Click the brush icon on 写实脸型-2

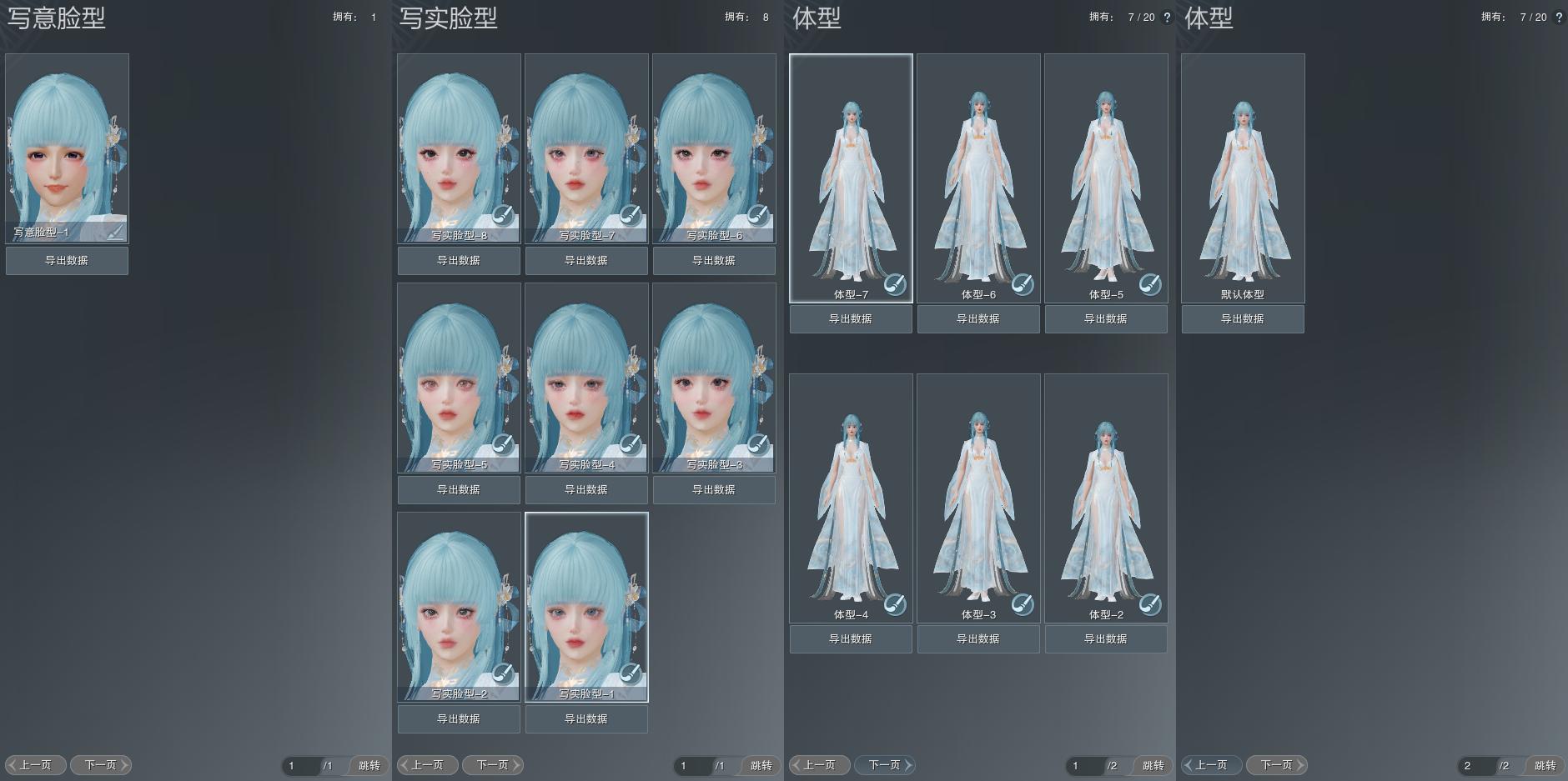(502, 674)
